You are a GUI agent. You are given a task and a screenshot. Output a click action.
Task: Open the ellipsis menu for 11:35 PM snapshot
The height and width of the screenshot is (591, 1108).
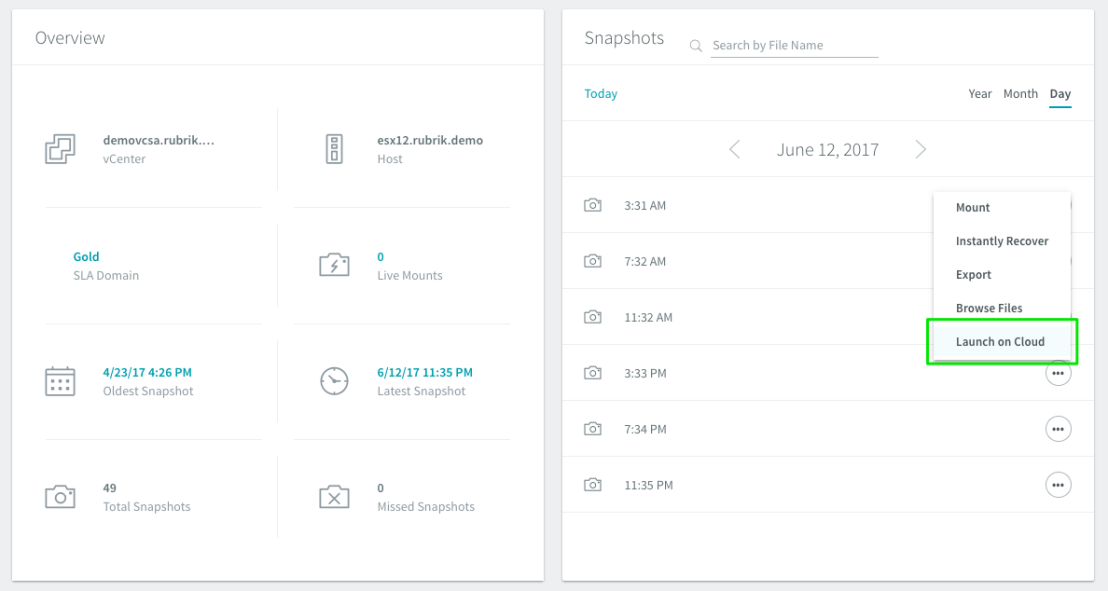coord(1058,485)
